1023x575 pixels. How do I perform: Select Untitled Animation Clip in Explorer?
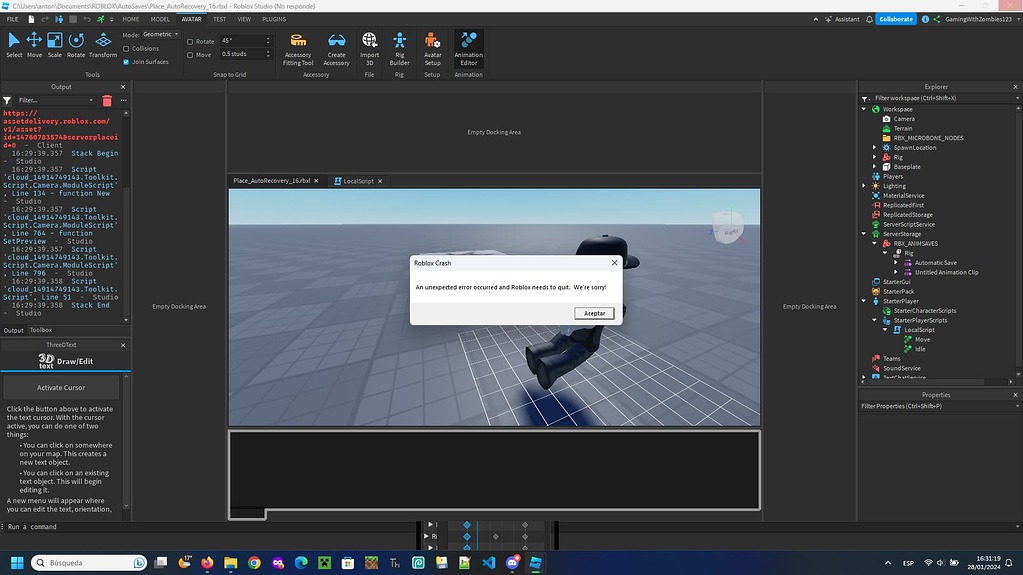coord(946,272)
